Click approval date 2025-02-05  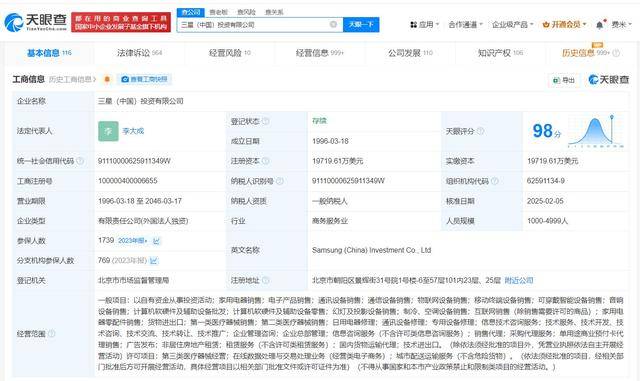click(x=545, y=201)
